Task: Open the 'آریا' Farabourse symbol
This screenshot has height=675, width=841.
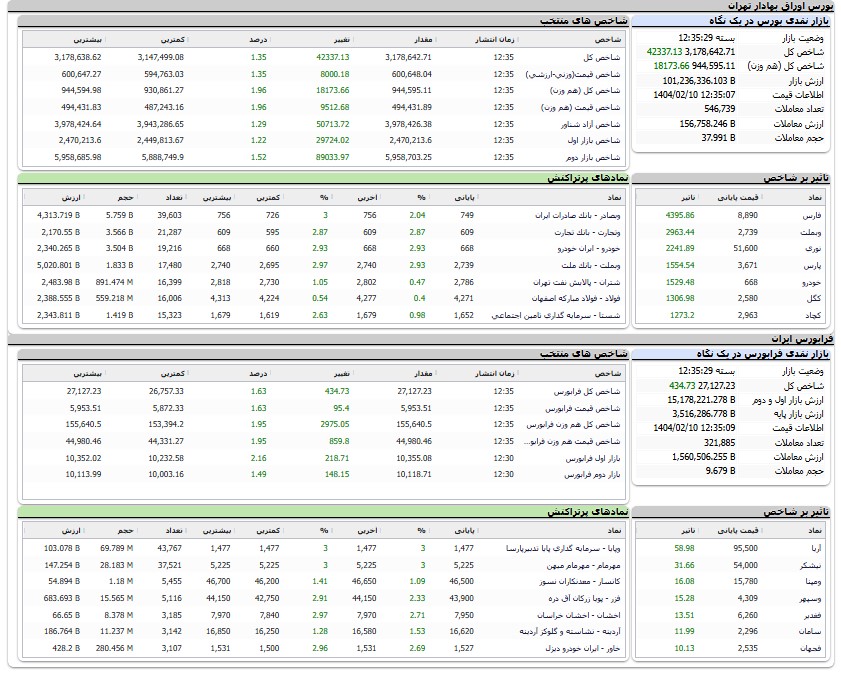Action: tap(814, 548)
